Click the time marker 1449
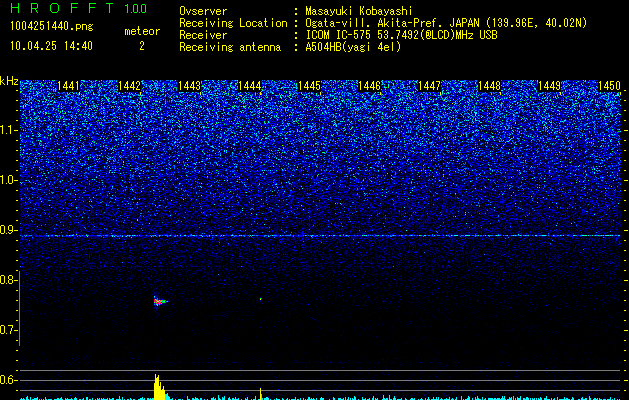 (550, 86)
